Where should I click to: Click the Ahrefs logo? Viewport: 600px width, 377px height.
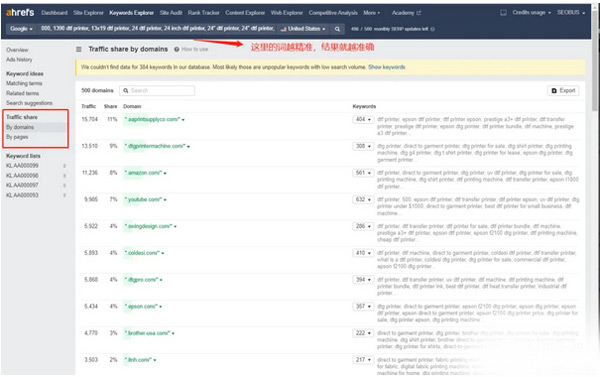click(20, 13)
